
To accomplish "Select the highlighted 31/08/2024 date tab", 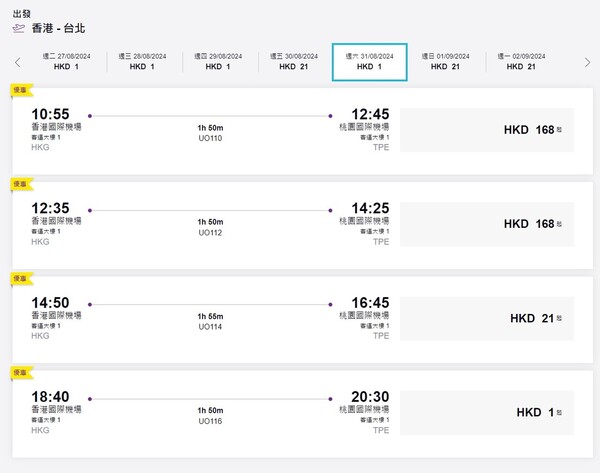I will [x=370, y=61].
